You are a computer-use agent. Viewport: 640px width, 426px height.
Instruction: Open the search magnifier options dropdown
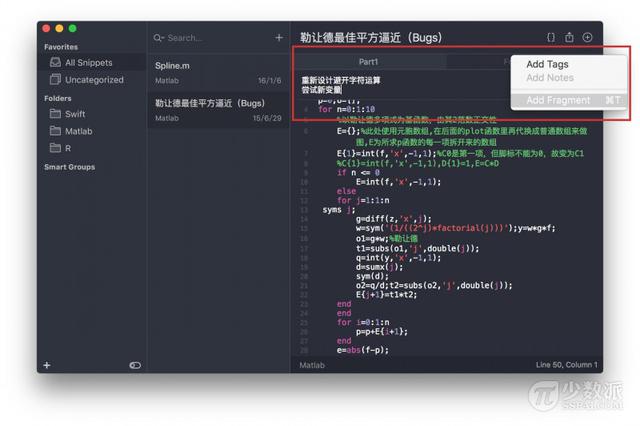pyautogui.click(x=159, y=38)
